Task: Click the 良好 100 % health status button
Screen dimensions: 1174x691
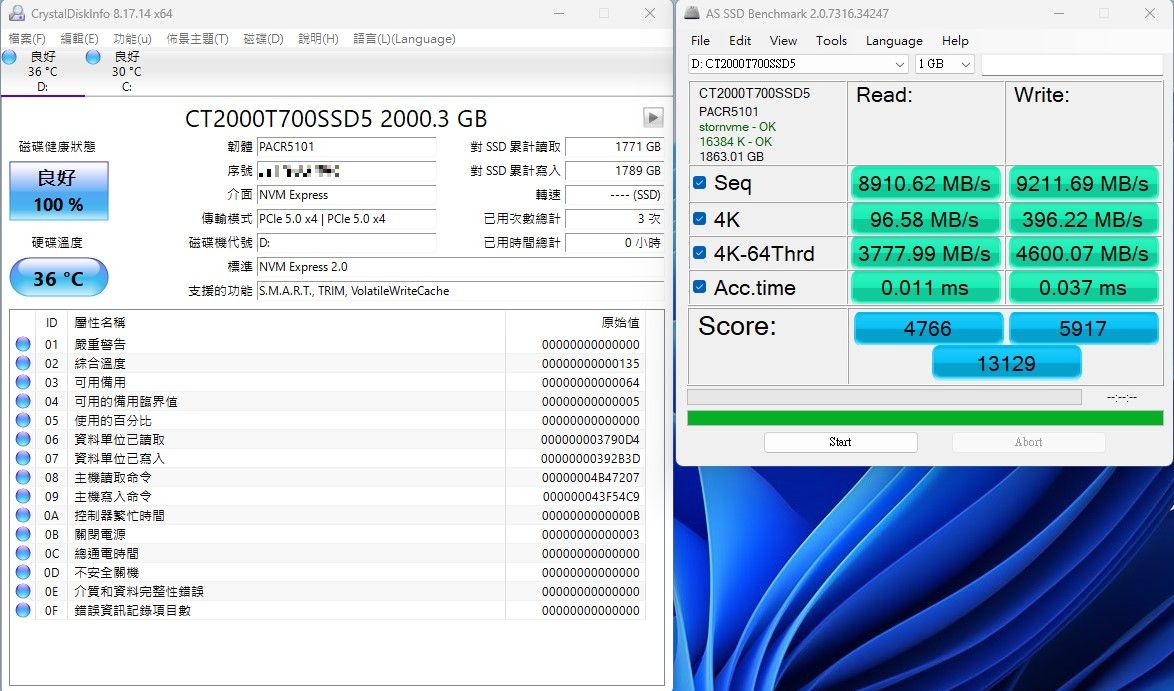Action: coord(58,191)
